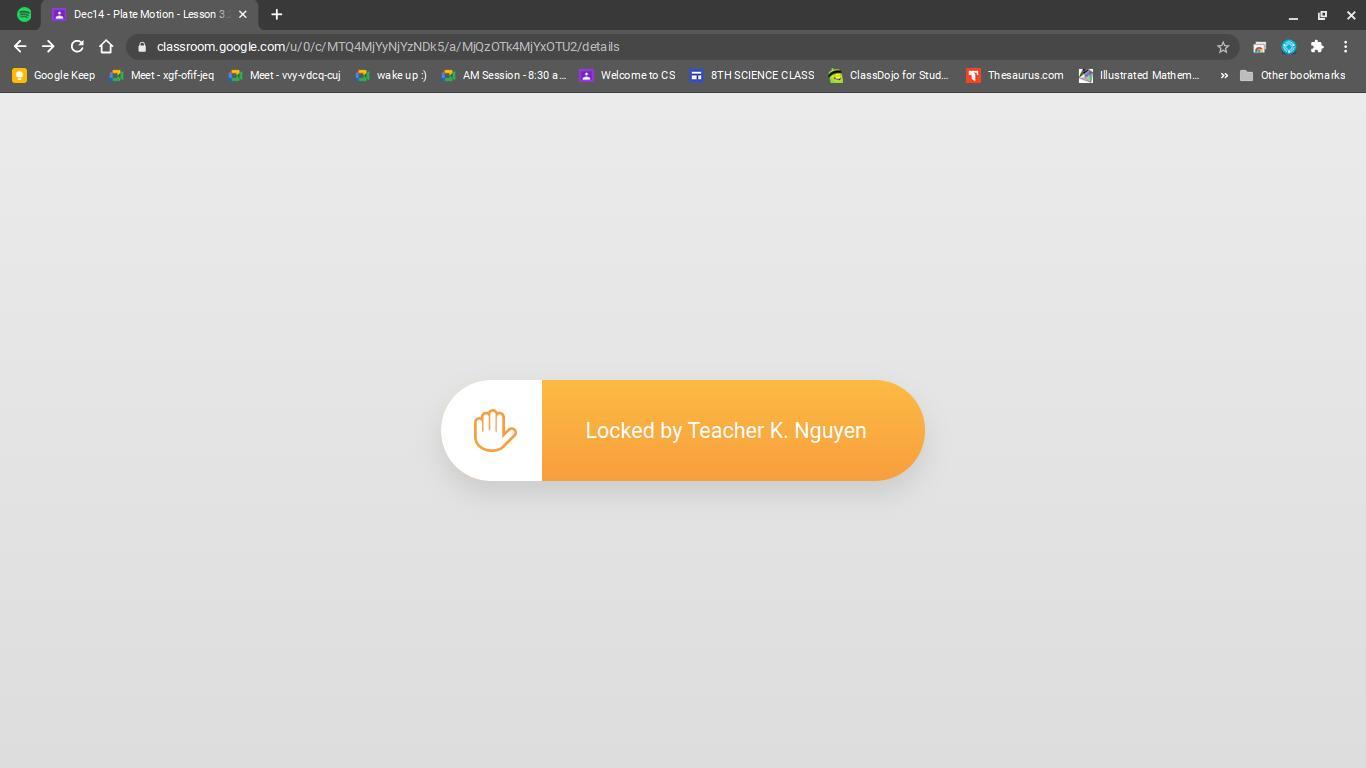Open the Welcome to CS bookmark
1366x768 pixels.
(628, 75)
